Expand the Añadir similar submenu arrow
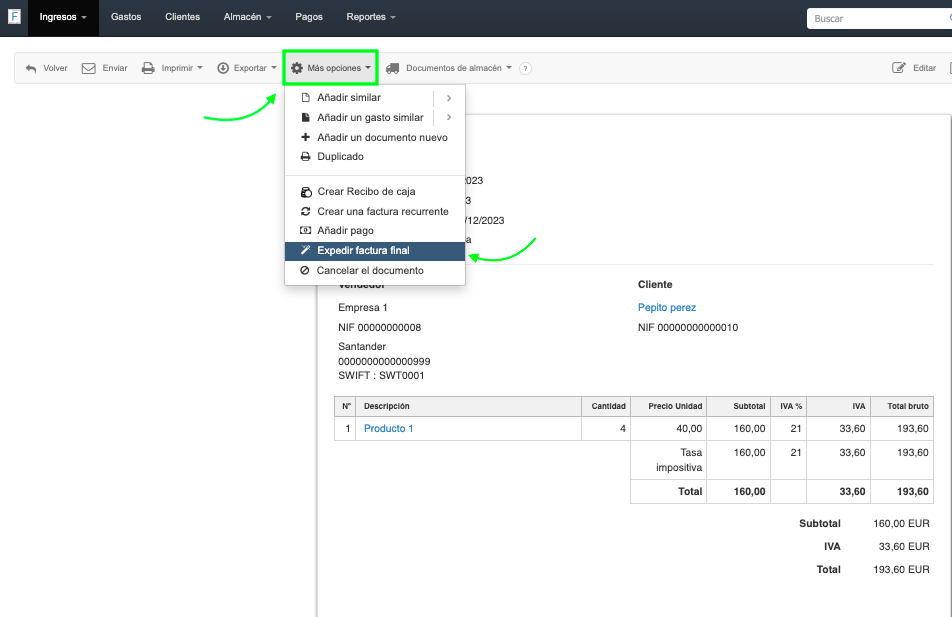The width and height of the screenshot is (952, 617). tap(449, 98)
